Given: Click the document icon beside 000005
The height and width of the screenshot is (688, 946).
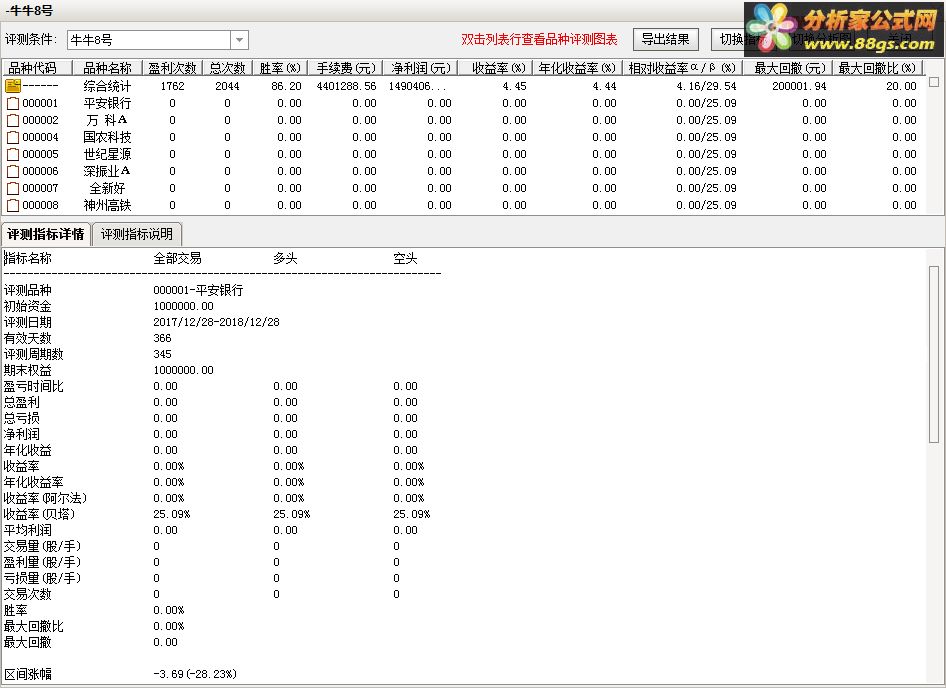Looking at the screenshot, I should point(13,154).
